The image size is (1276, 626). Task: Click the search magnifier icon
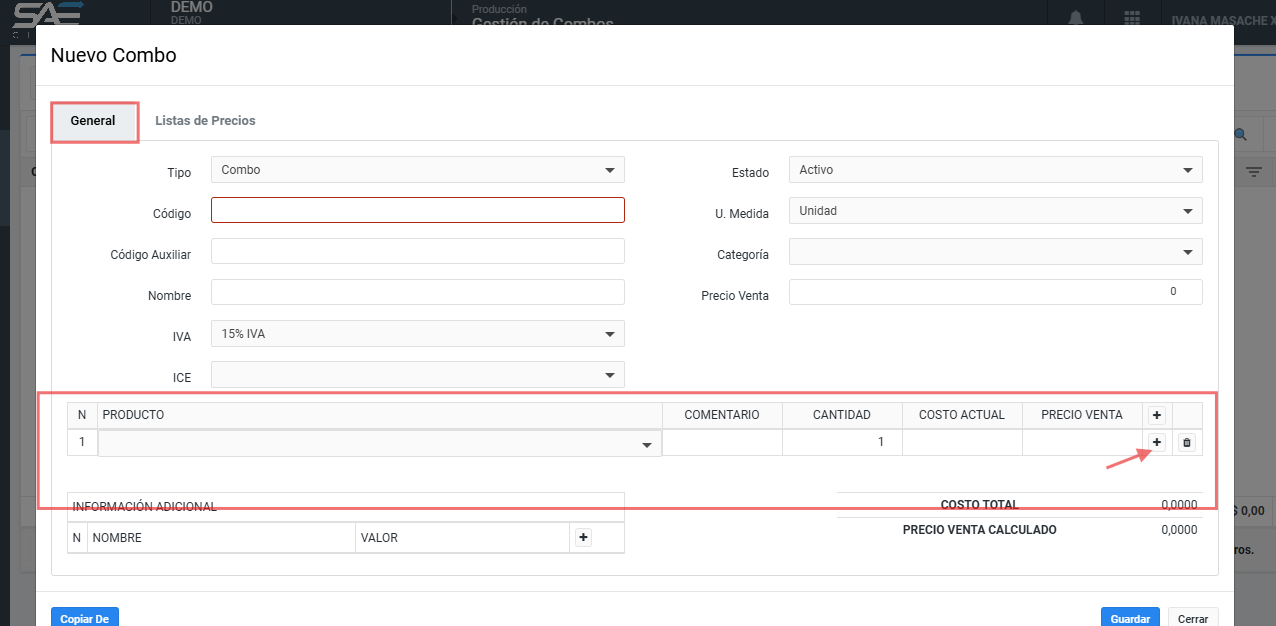click(1241, 134)
